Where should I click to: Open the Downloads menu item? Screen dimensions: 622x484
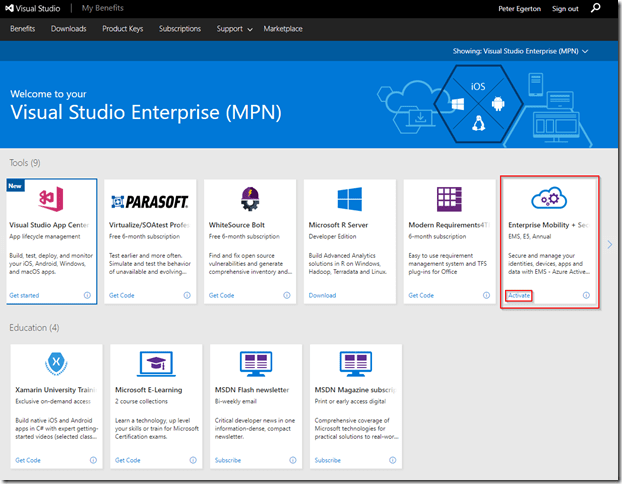click(68, 29)
